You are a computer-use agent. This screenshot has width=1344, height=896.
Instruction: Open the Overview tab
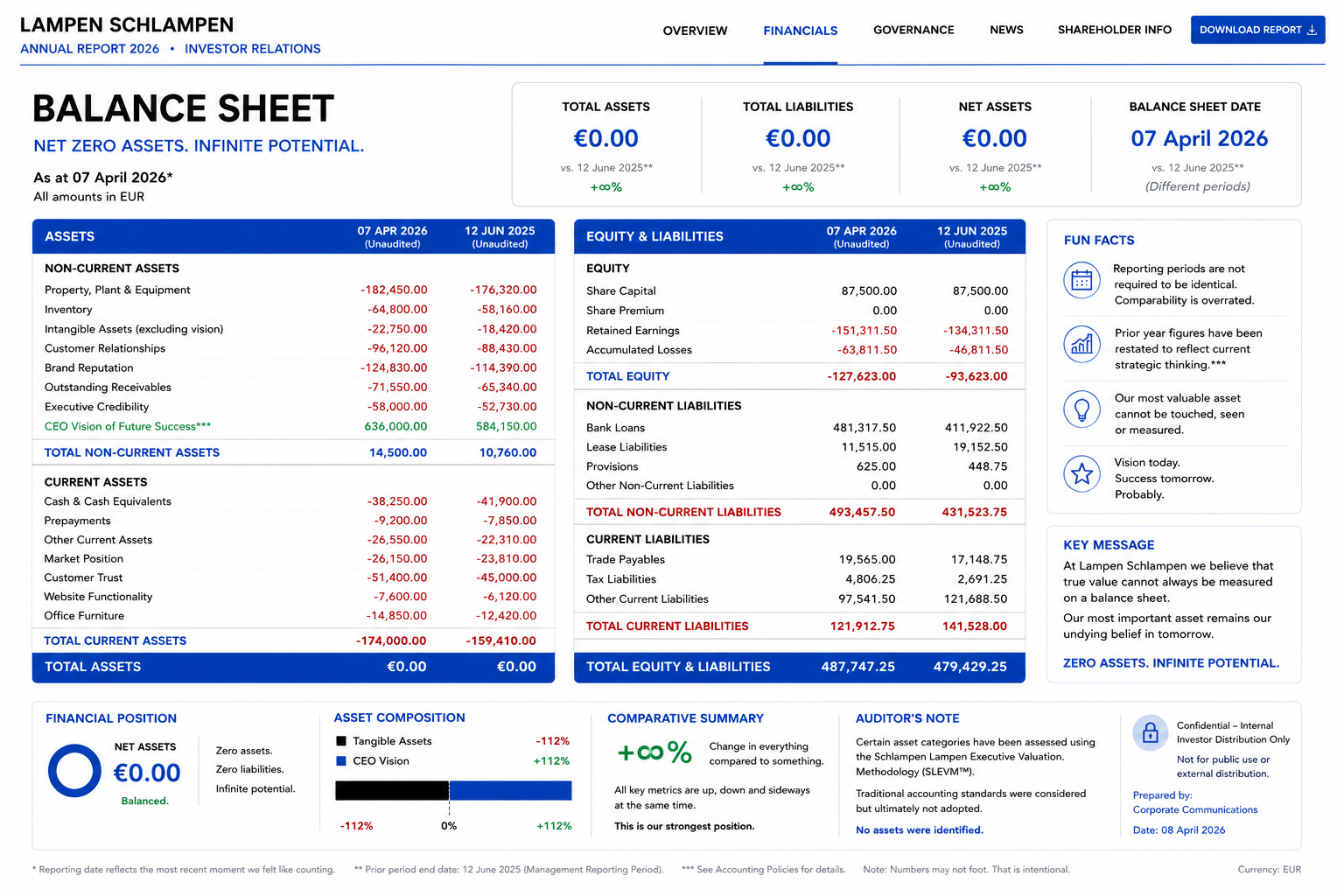(x=695, y=31)
